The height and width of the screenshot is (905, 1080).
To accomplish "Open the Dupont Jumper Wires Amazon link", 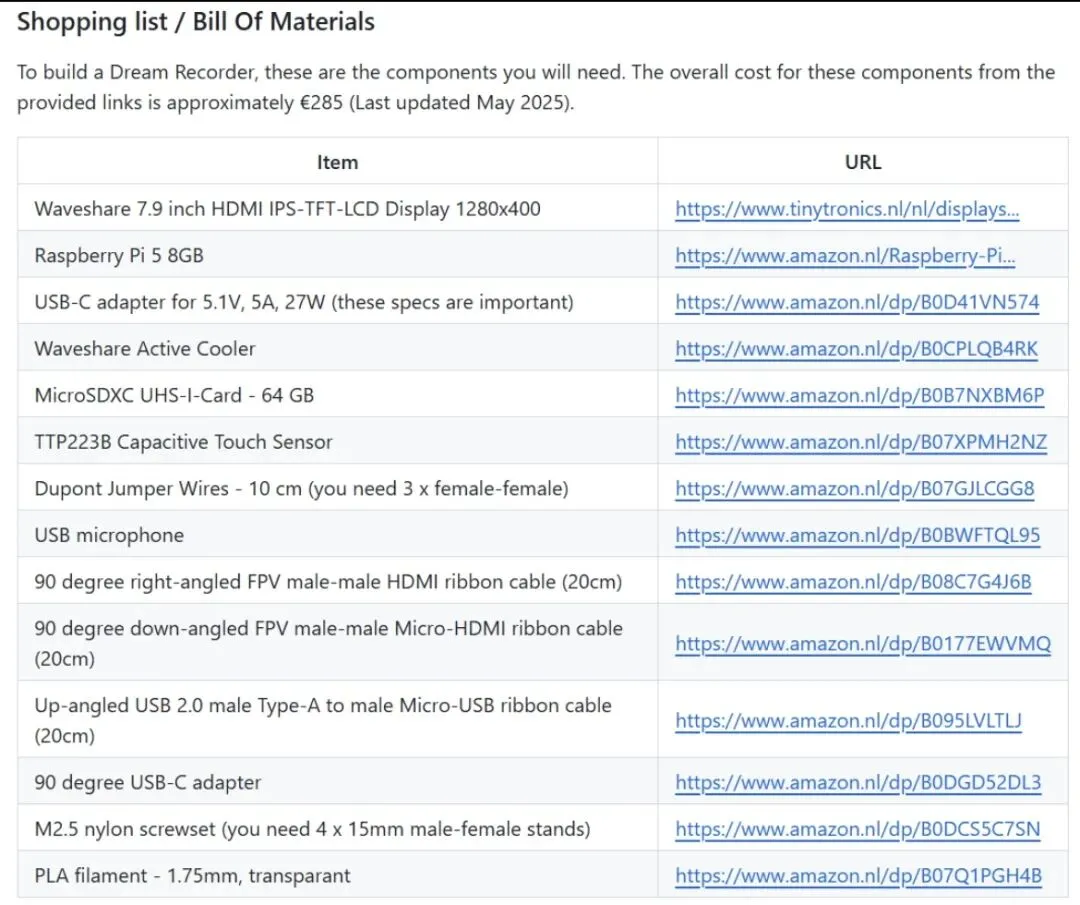I will coord(854,489).
